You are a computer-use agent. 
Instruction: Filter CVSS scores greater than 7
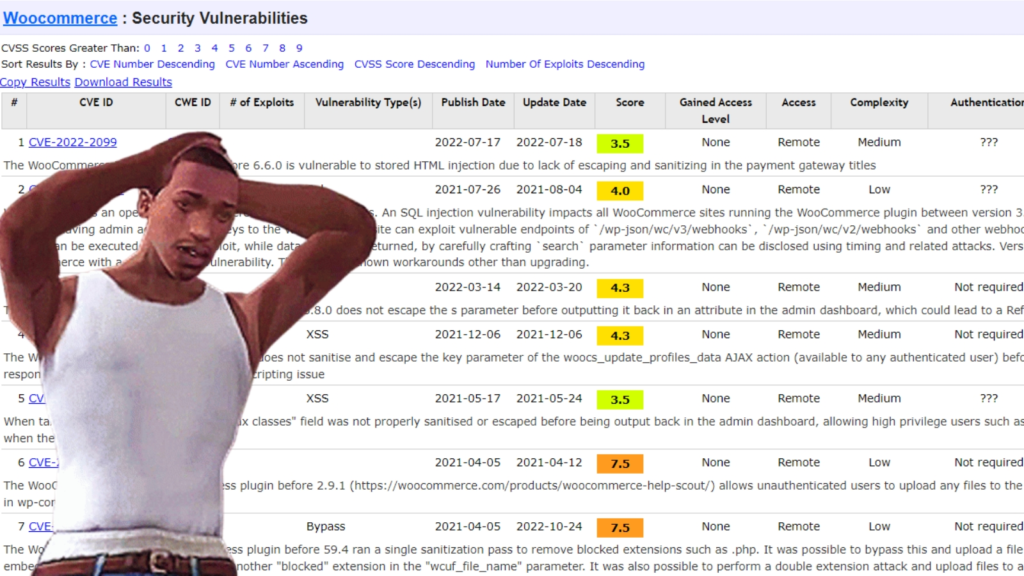(265, 48)
